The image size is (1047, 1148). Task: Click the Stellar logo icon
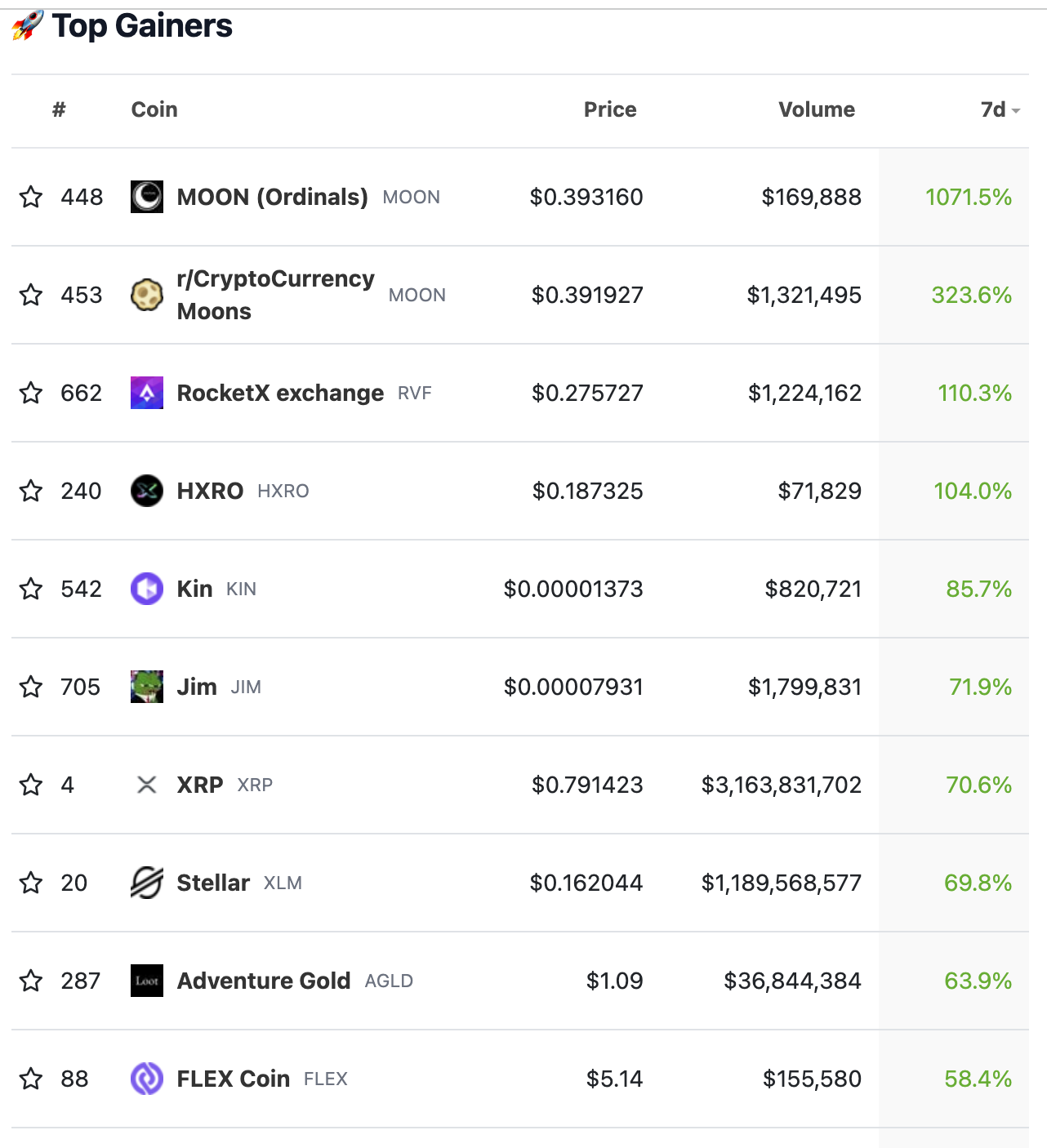tap(147, 883)
